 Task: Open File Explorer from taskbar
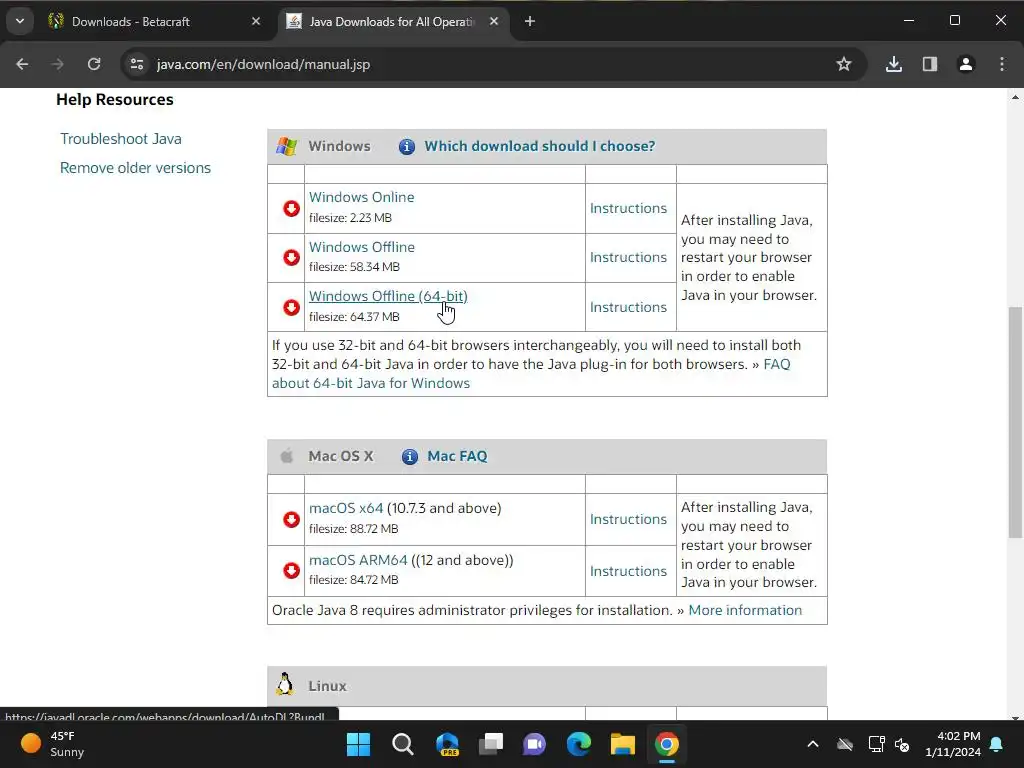click(622, 744)
